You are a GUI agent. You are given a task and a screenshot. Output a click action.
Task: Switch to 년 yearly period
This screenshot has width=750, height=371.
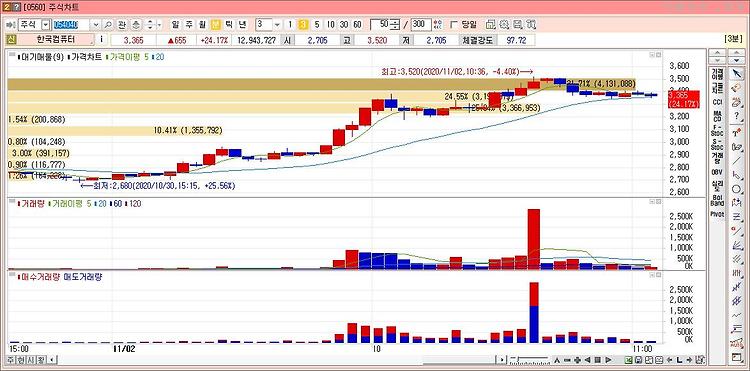pos(242,24)
